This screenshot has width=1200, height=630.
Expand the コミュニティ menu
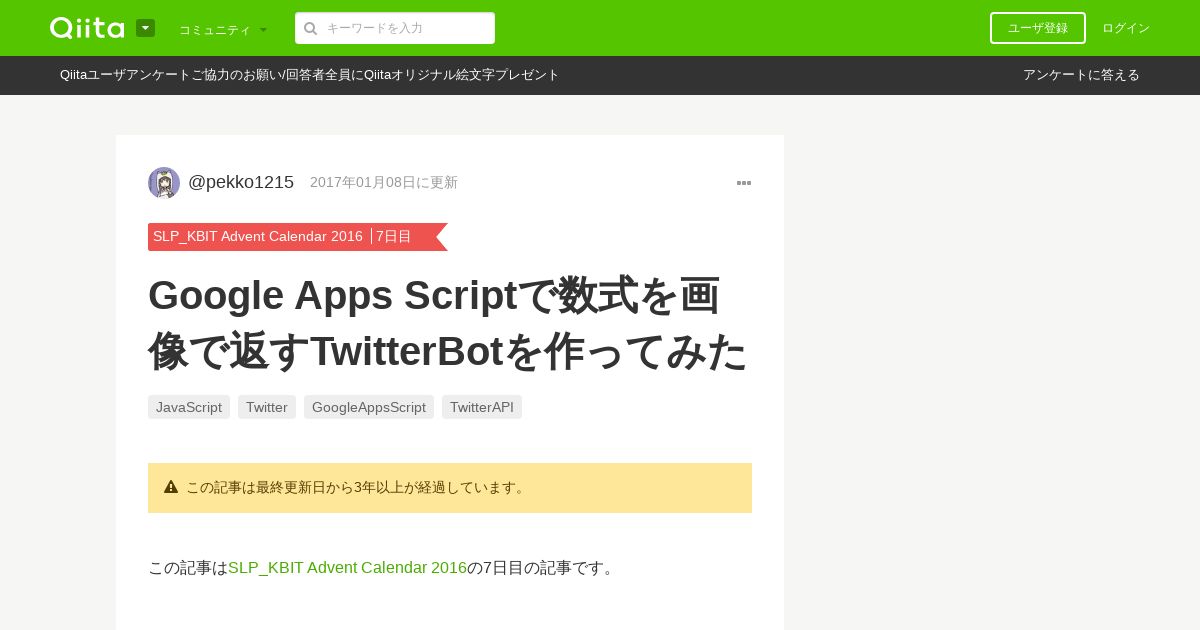click(x=223, y=30)
